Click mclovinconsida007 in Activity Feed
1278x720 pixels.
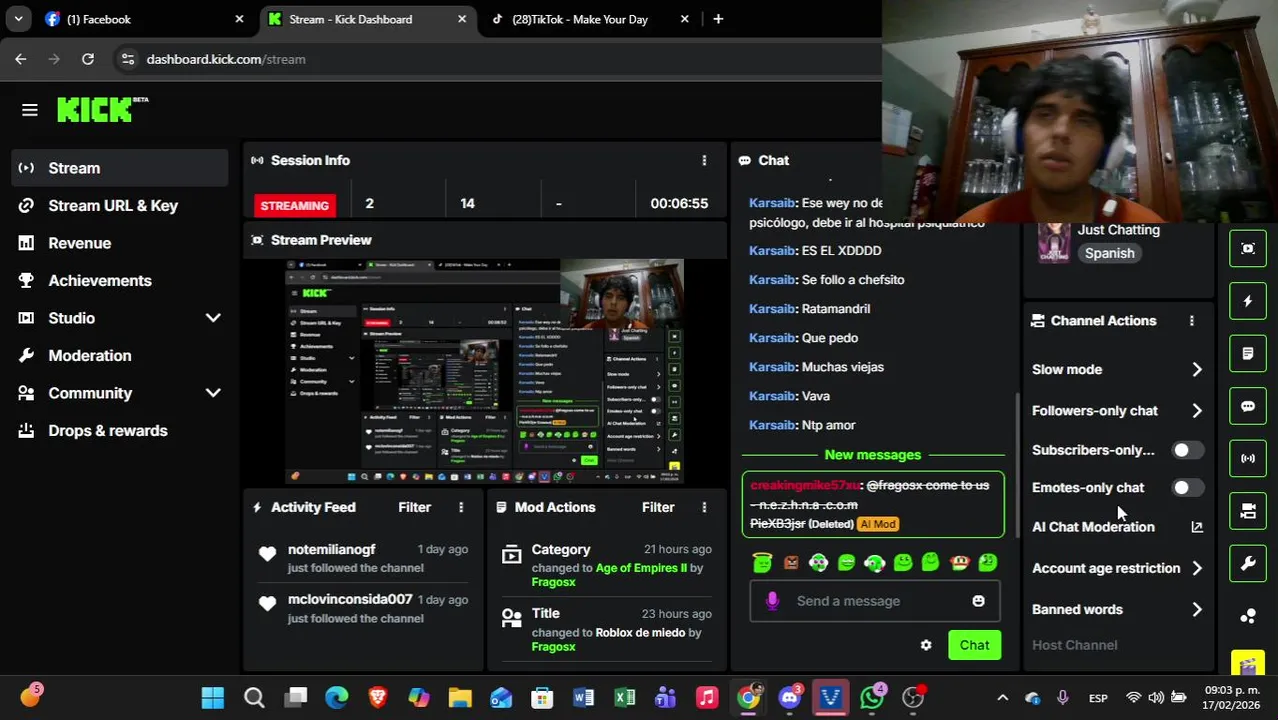pyautogui.click(x=350, y=599)
